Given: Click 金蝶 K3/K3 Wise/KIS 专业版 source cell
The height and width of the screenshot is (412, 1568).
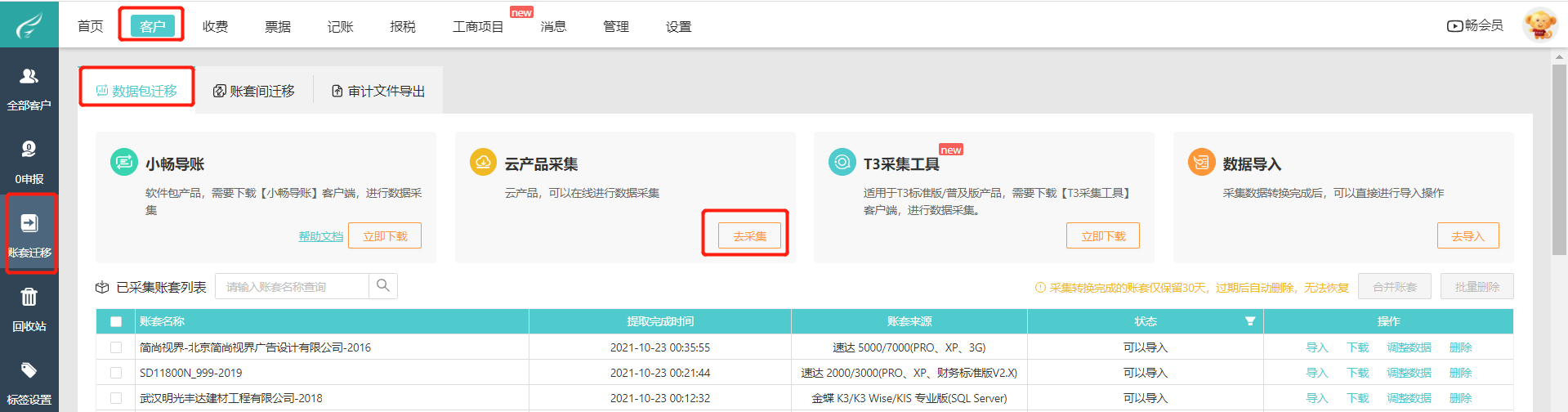Looking at the screenshot, I should pyautogui.click(x=909, y=398).
